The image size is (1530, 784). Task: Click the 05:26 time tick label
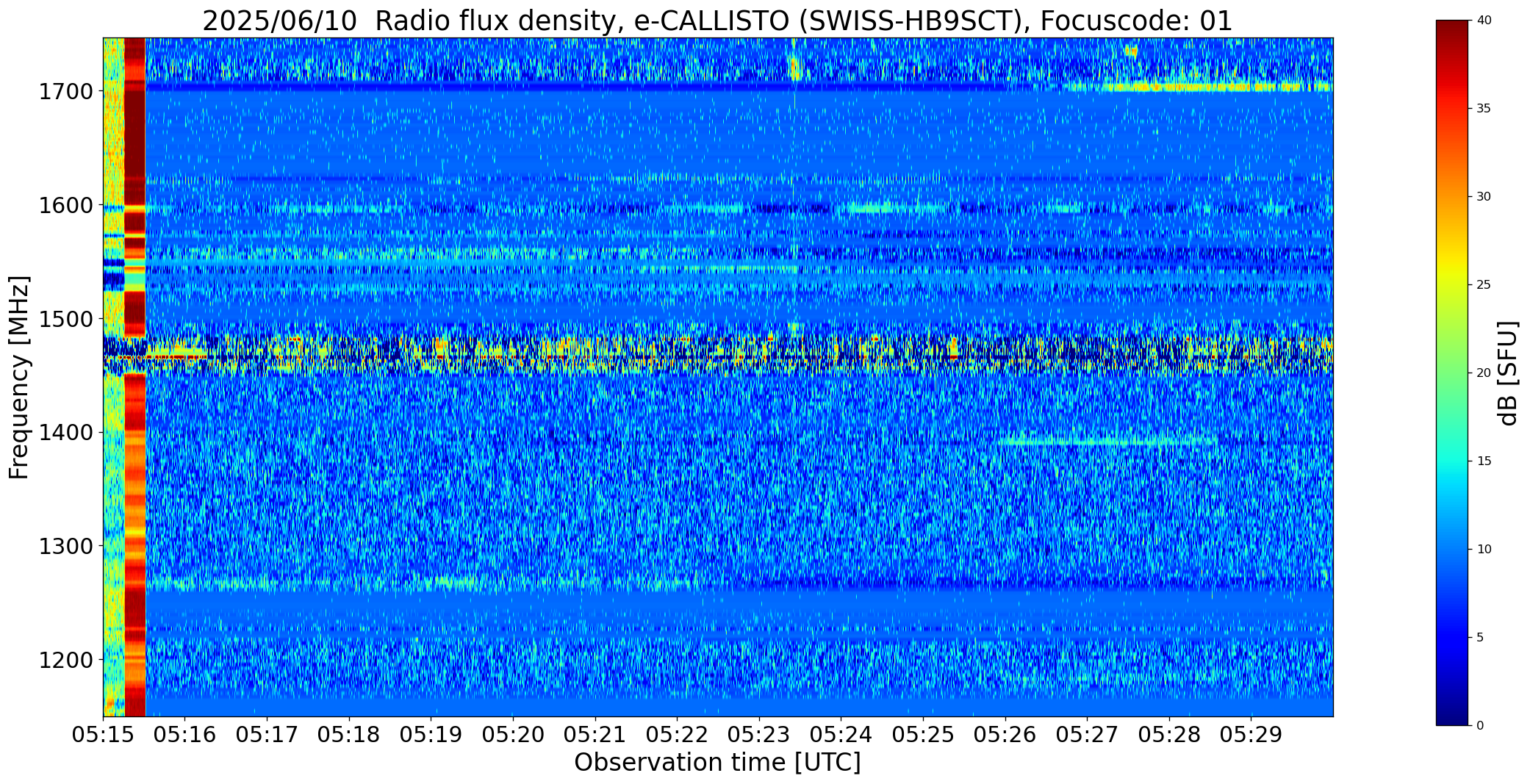(x=1005, y=735)
